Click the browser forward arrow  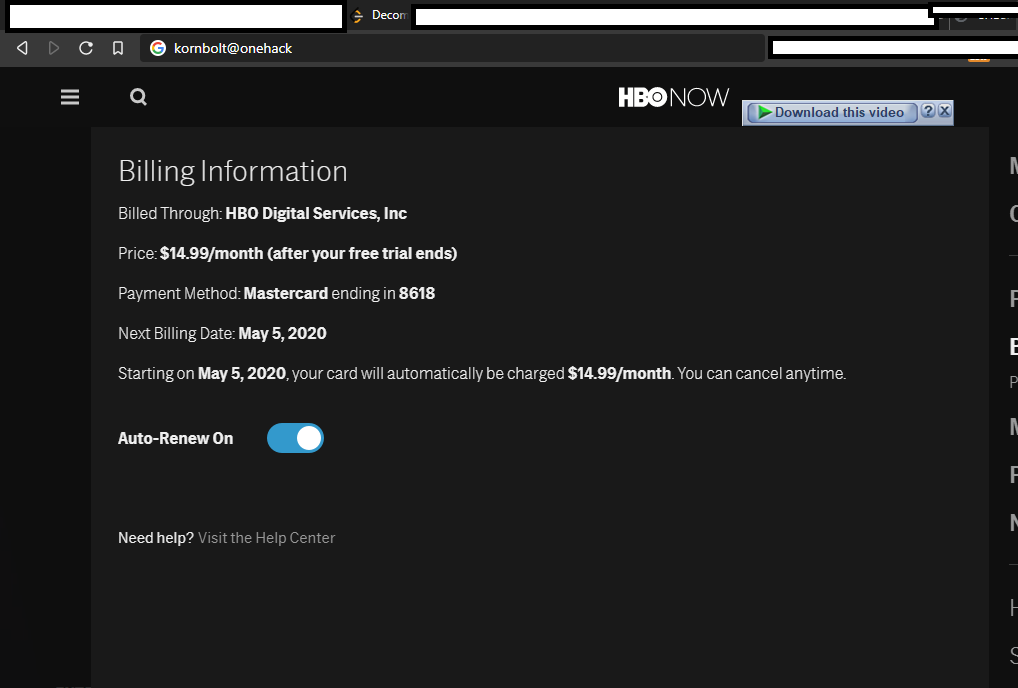[x=54, y=48]
